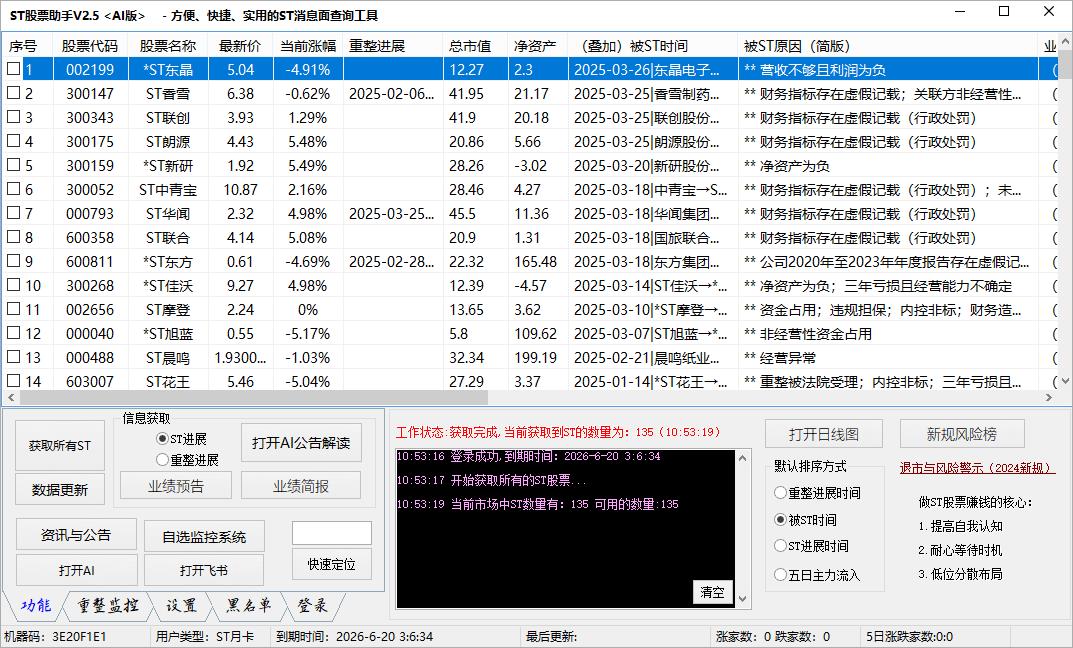1073x648 pixels.
Task: Sort by 当前涨幅 column header
Action: (x=308, y=46)
